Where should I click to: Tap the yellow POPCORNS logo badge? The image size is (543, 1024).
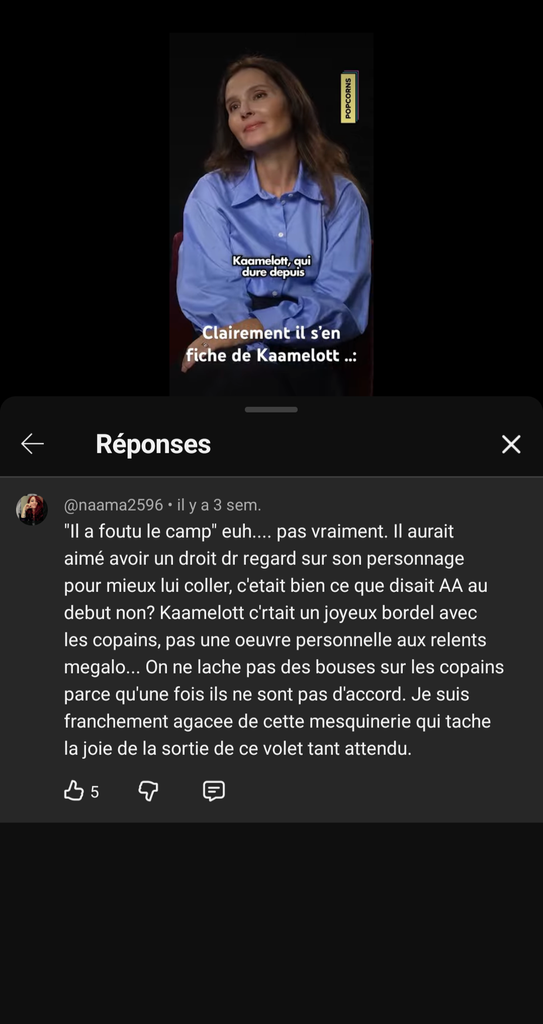tap(348, 97)
